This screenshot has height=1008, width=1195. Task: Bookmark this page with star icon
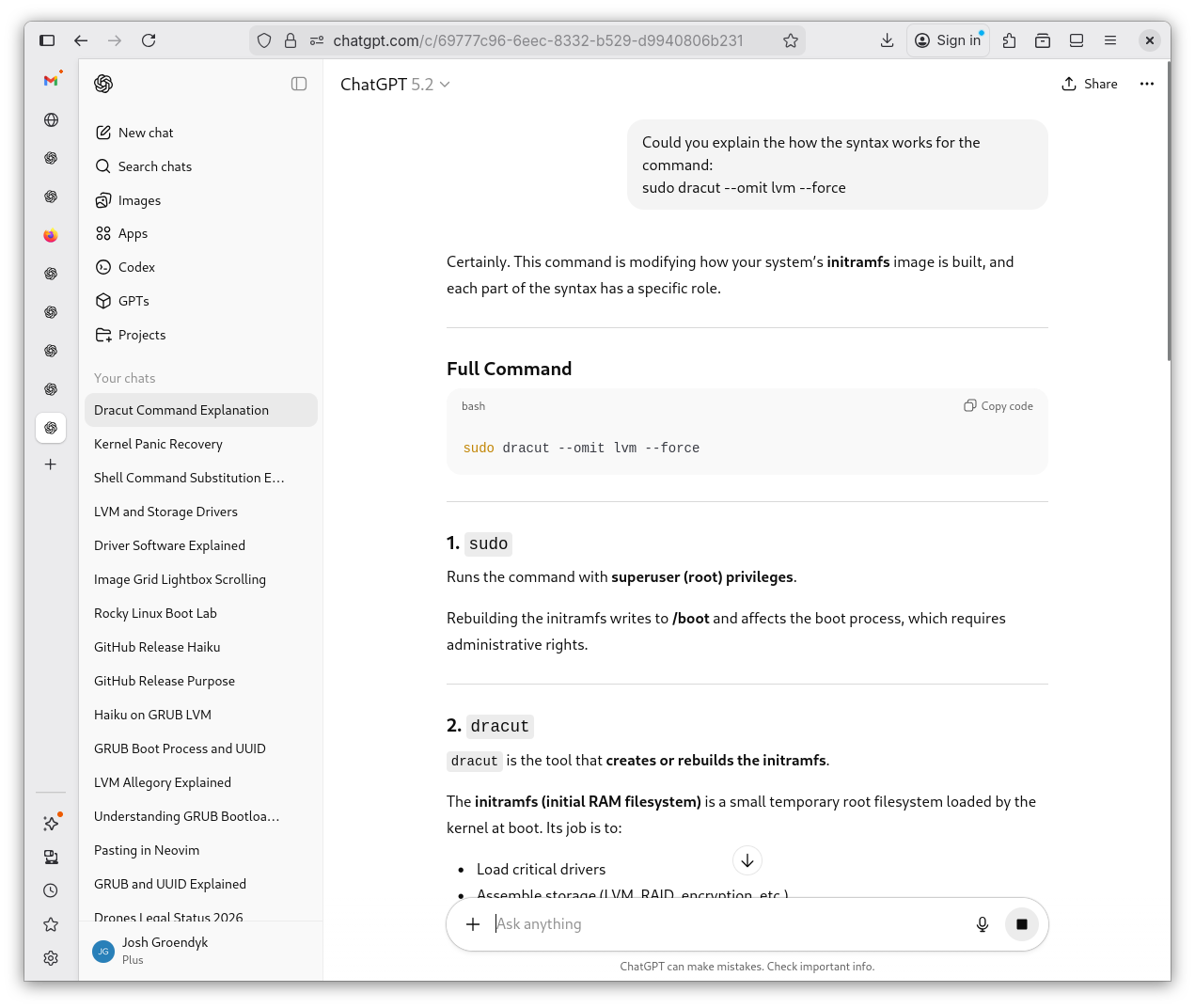coord(791,40)
